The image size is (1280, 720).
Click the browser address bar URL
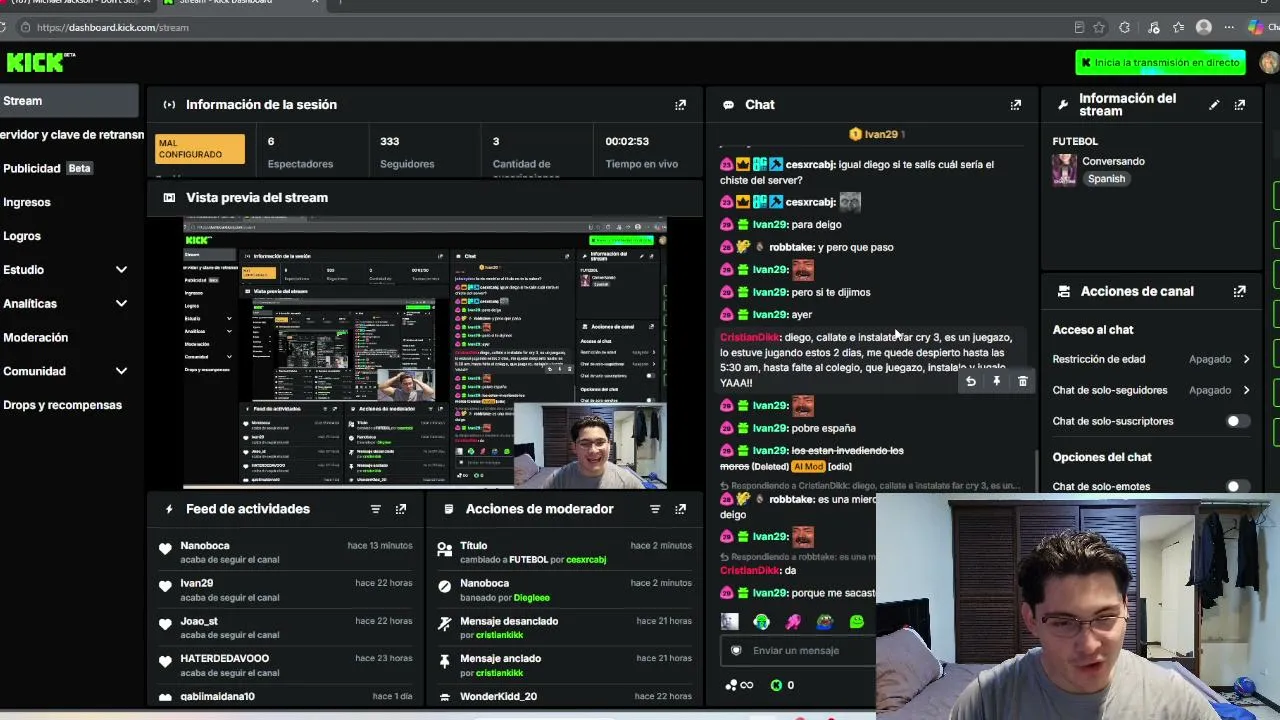tap(113, 27)
